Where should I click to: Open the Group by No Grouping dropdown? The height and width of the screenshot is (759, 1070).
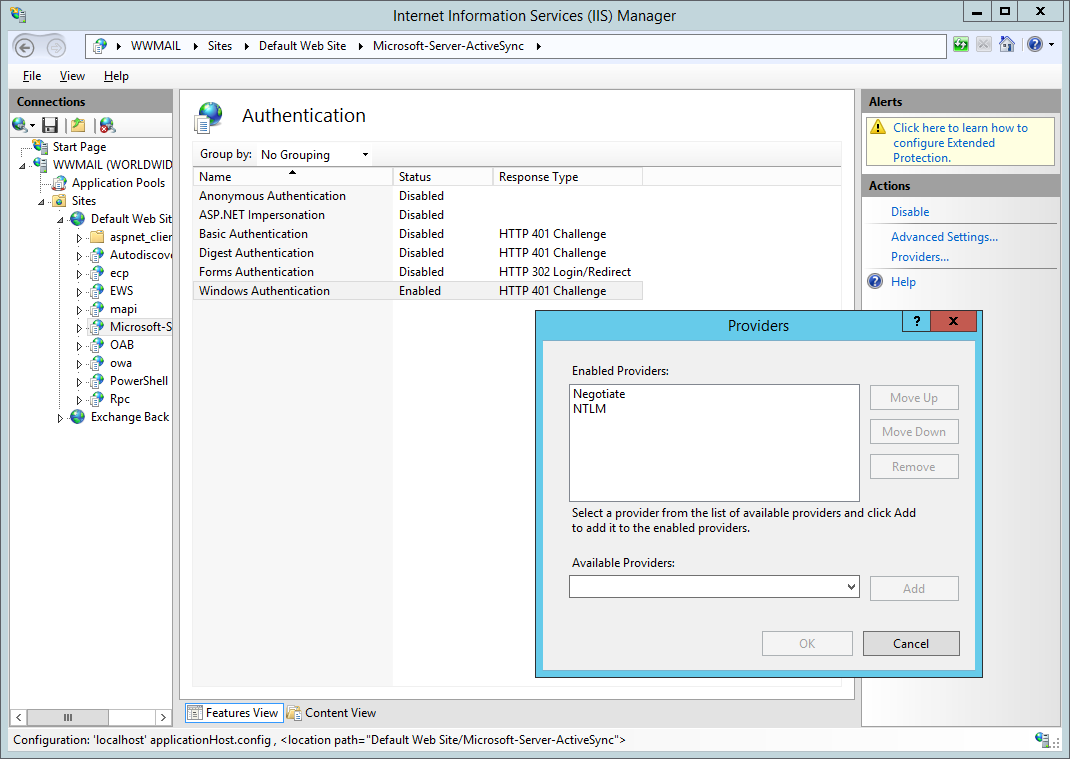[315, 155]
